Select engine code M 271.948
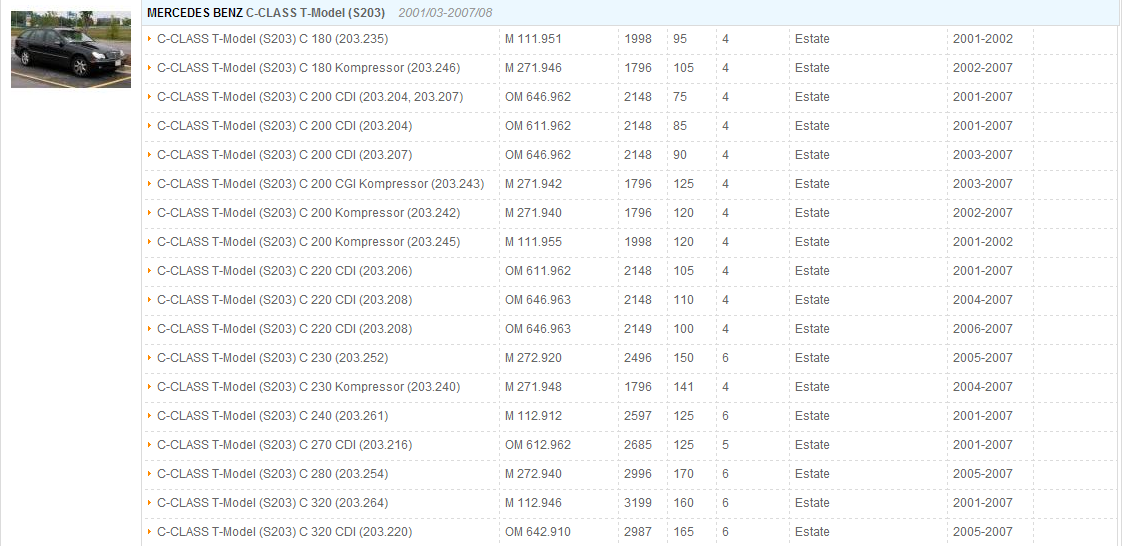This screenshot has width=1125, height=546. (533, 387)
